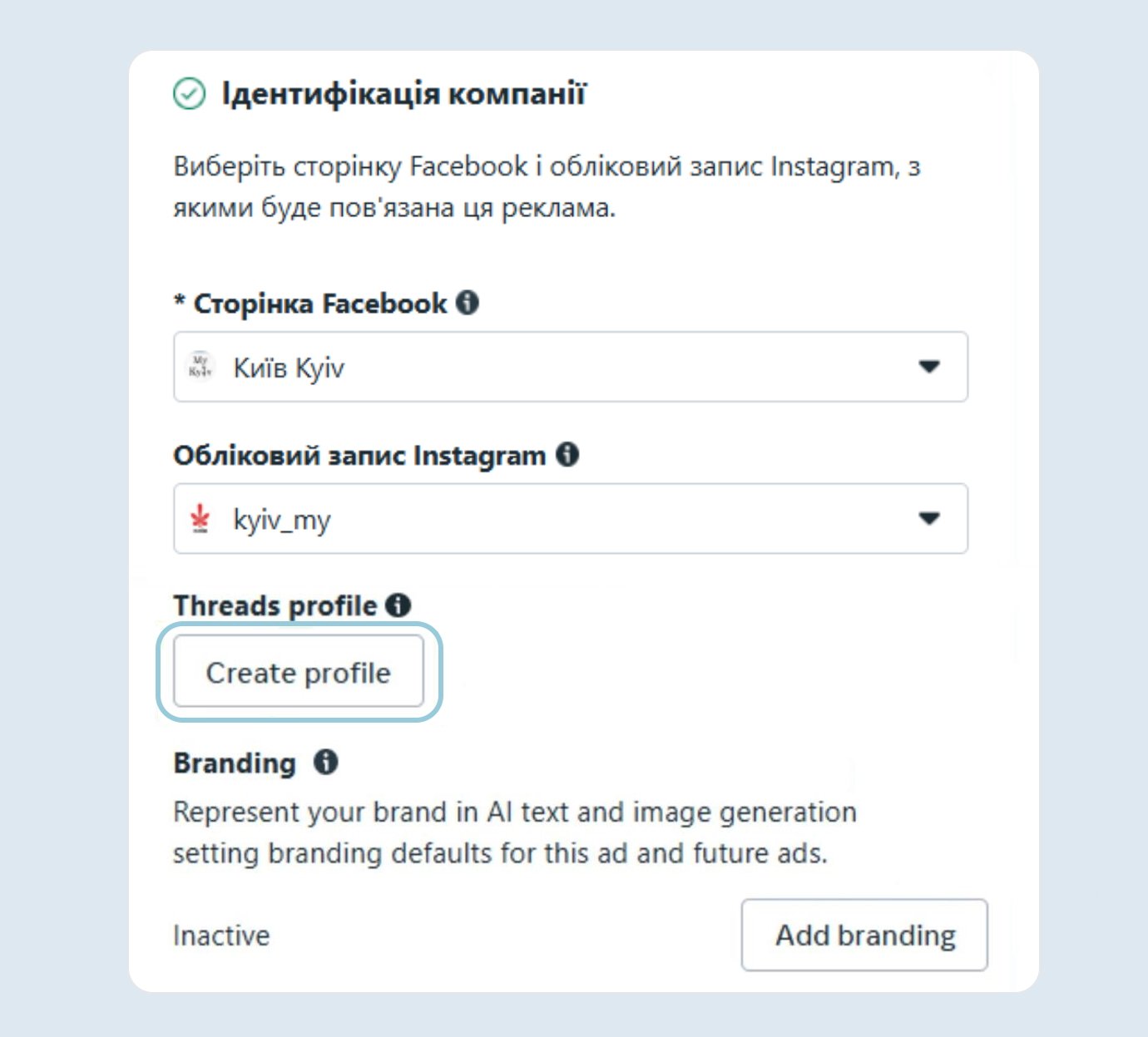Image resolution: width=1148 pixels, height=1037 pixels.
Task: Open info tooltip for Сторінка Facebook
Action: (x=468, y=303)
